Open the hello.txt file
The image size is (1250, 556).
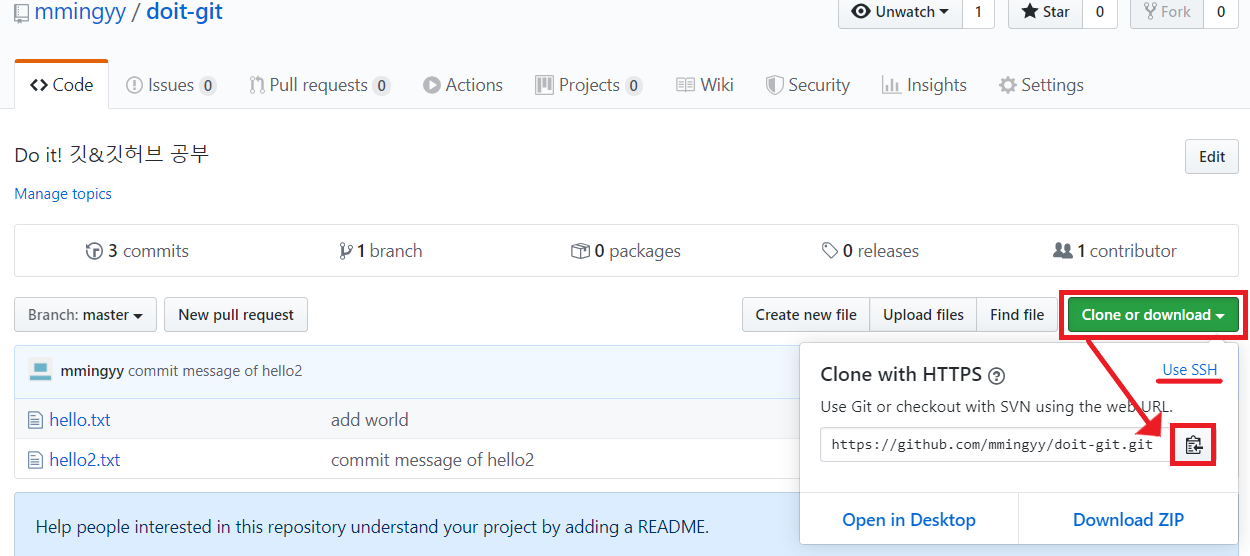point(80,420)
